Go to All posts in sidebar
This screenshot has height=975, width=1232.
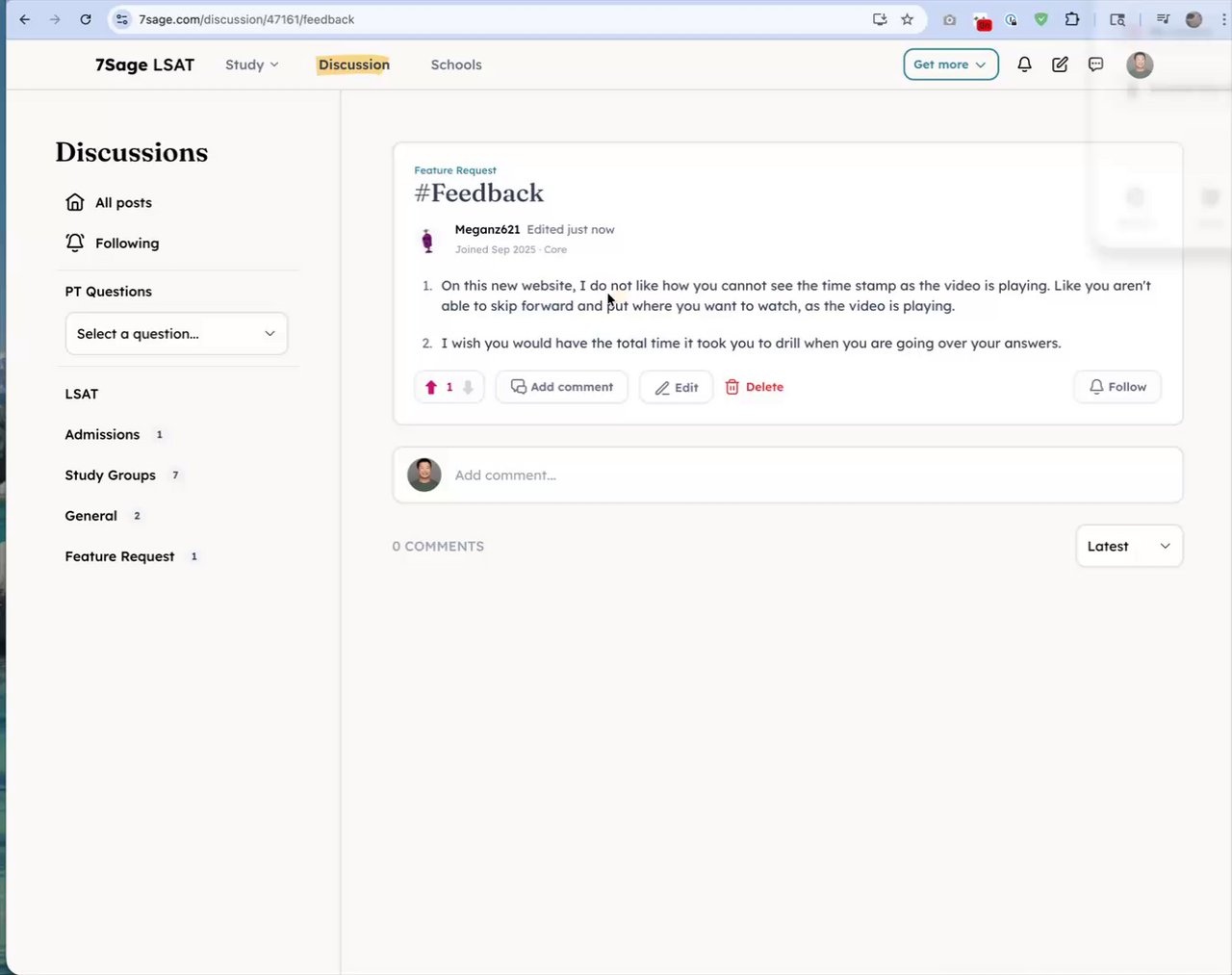[123, 202]
